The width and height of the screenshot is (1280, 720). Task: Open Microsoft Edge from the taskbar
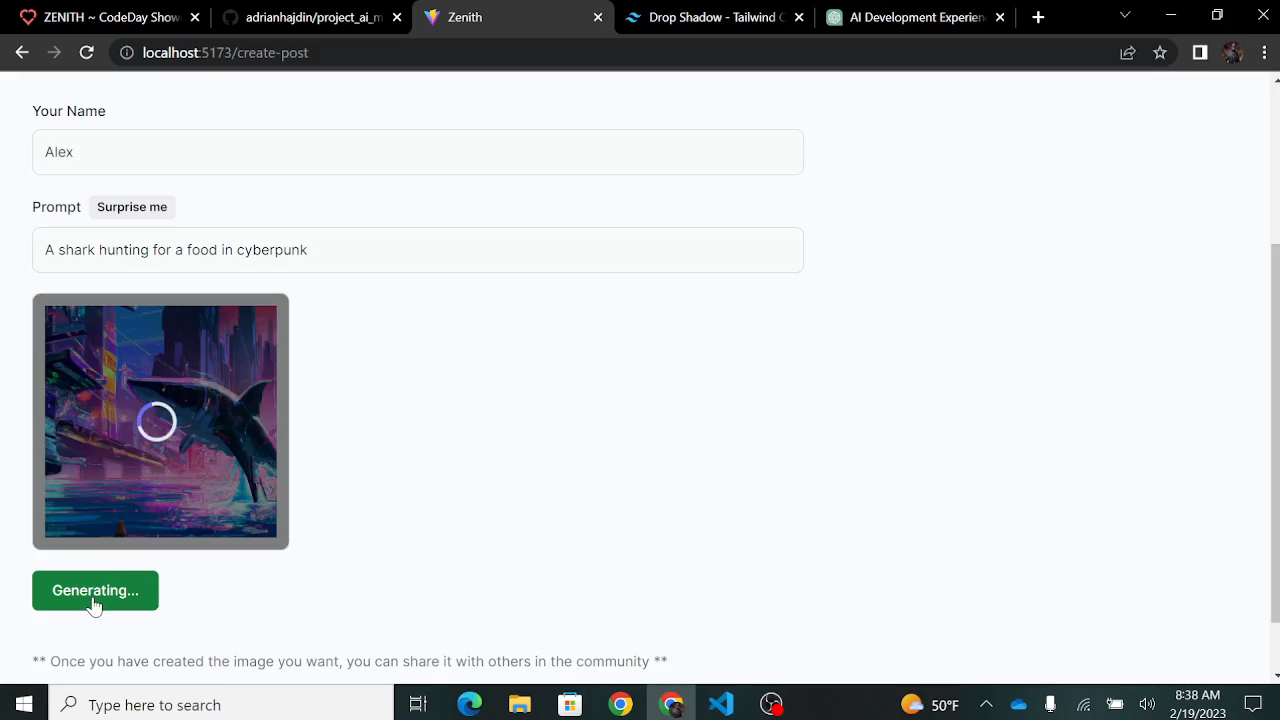click(x=469, y=704)
